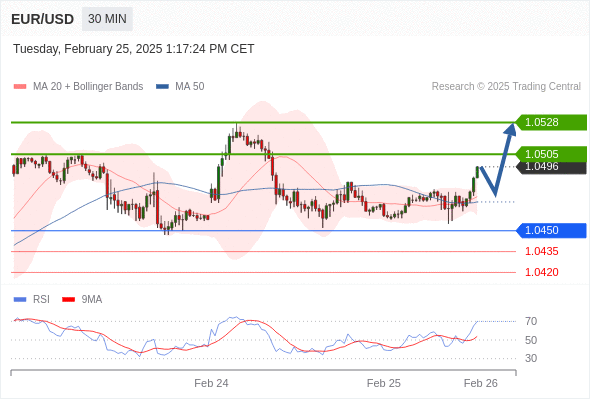Click the blue MA 50 legend swatch

pyautogui.click(x=162, y=87)
